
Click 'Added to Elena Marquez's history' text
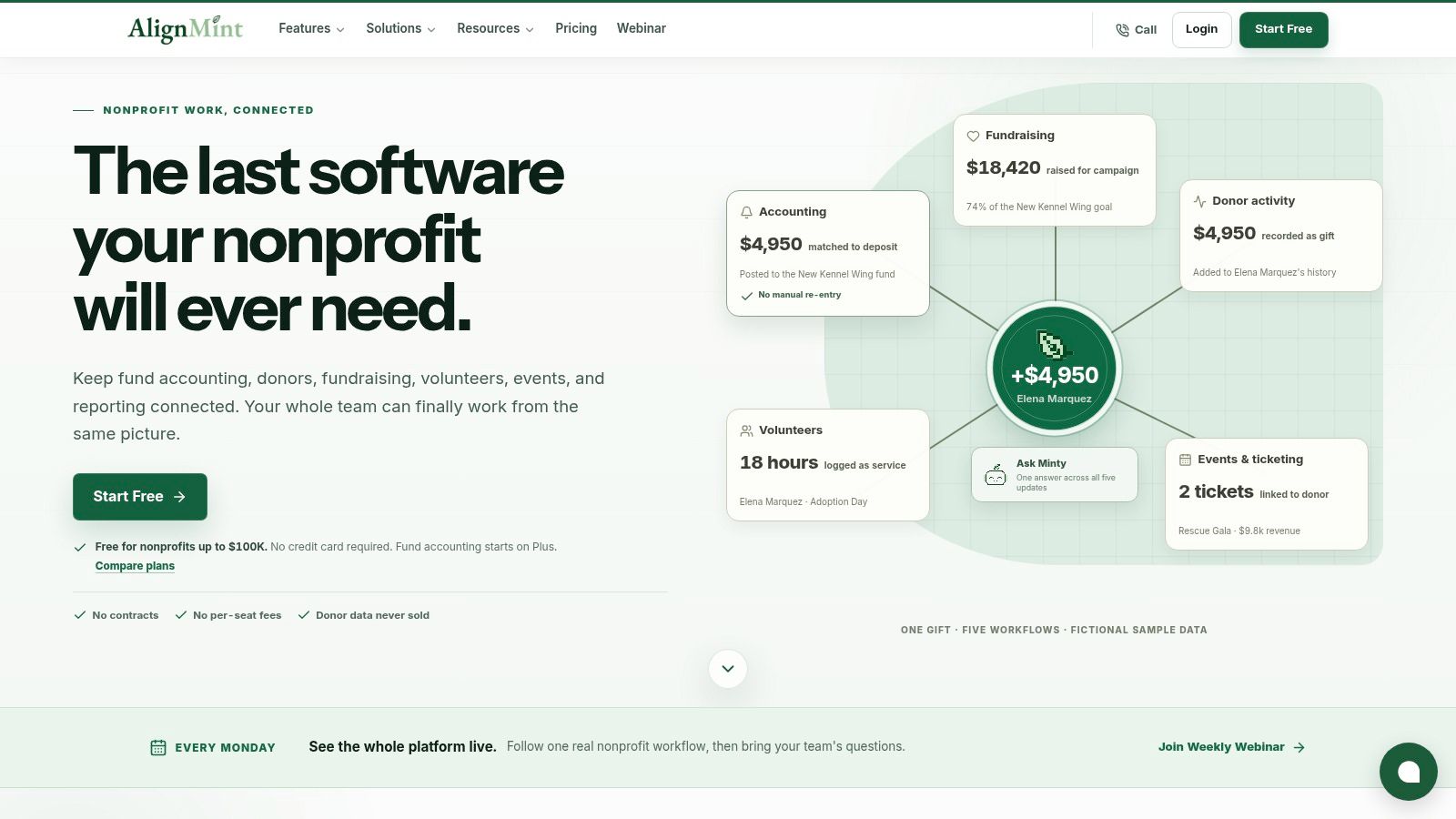(x=1264, y=272)
